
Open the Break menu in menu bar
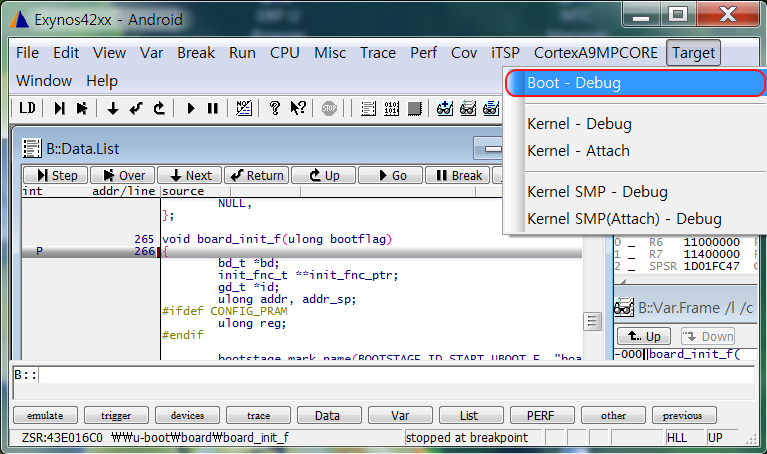[196, 53]
